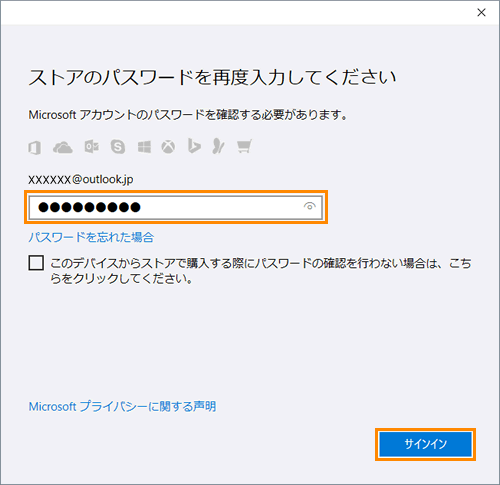Click the Office logo icon
500x485 pixels.
point(35,147)
